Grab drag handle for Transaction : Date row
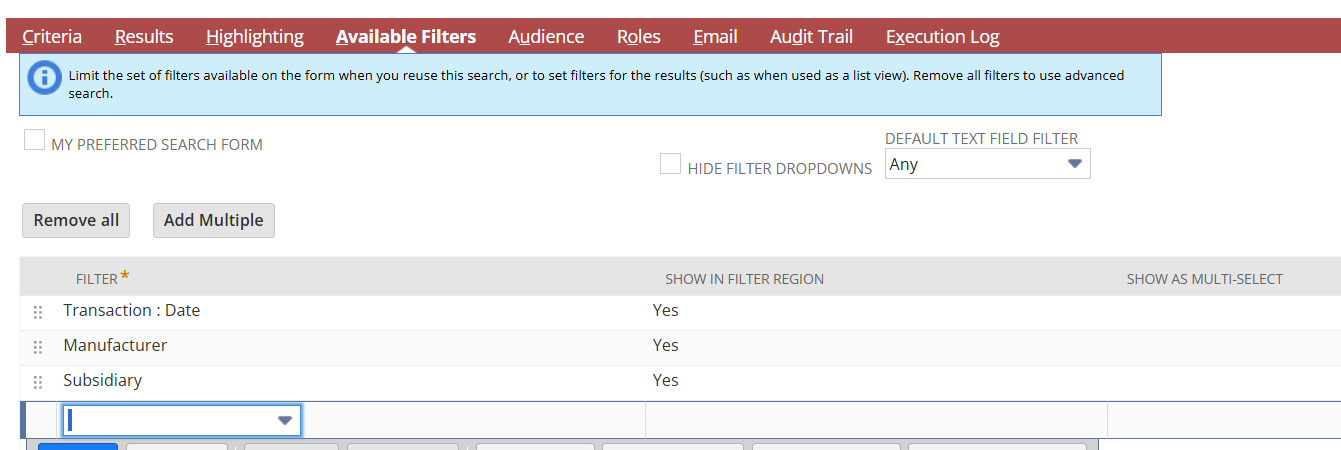 38,312
